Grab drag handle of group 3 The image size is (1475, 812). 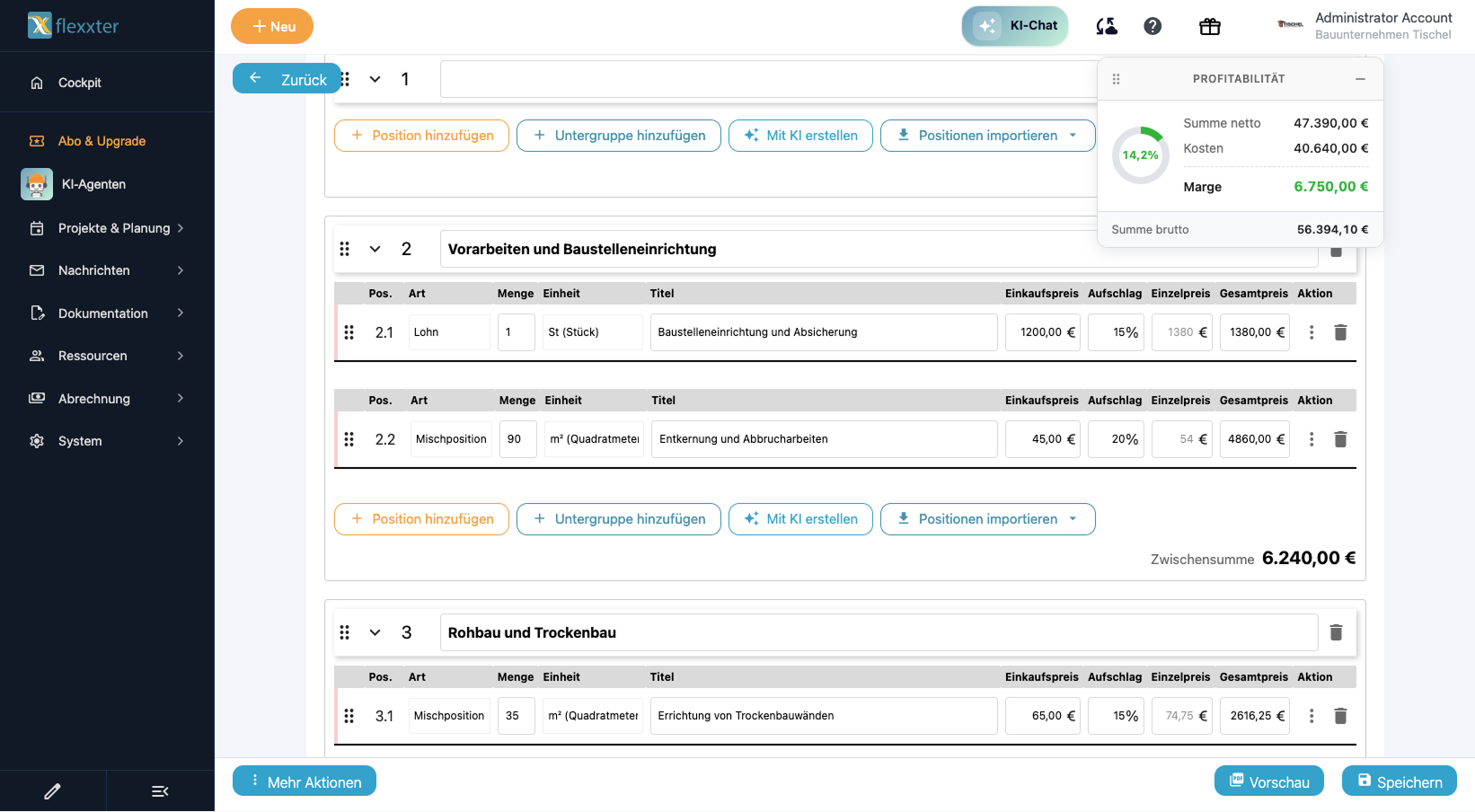click(x=344, y=632)
